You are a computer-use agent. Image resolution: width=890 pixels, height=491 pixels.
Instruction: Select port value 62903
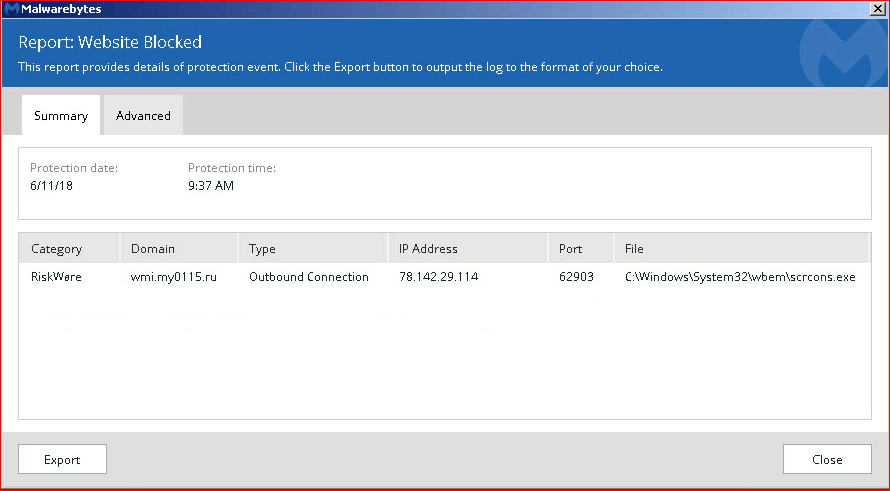tap(576, 277)
